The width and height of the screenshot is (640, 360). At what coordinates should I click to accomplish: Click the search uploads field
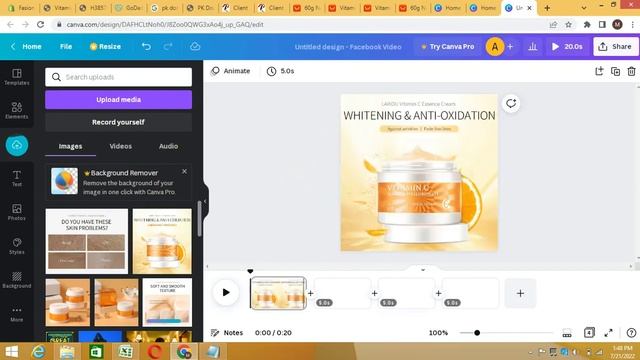pyautogui.click(x=118, y=77)
